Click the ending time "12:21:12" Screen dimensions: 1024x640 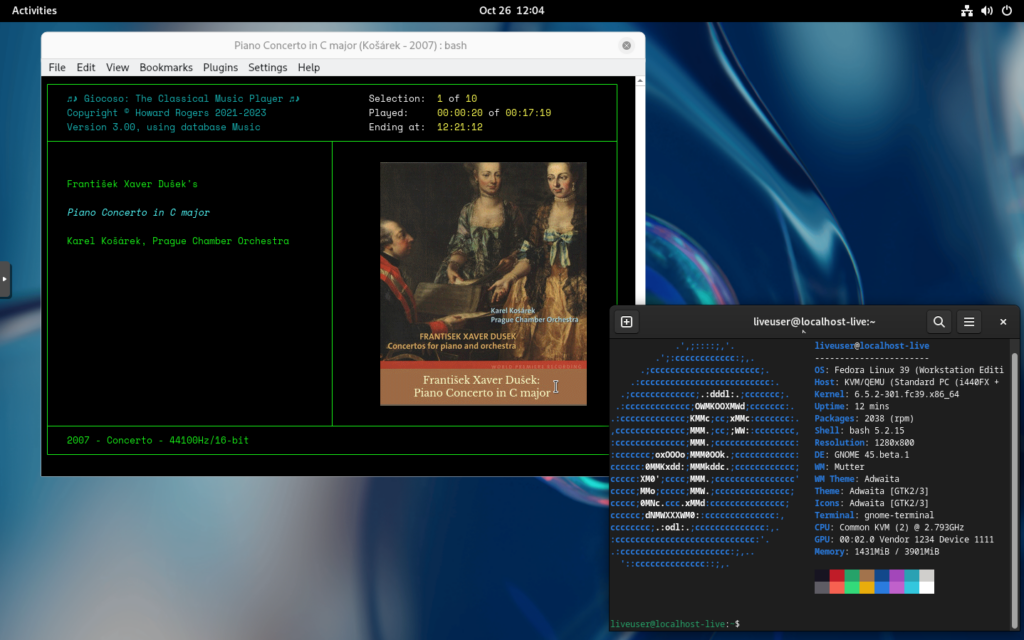pyautogui.click(x=460, y=127)
